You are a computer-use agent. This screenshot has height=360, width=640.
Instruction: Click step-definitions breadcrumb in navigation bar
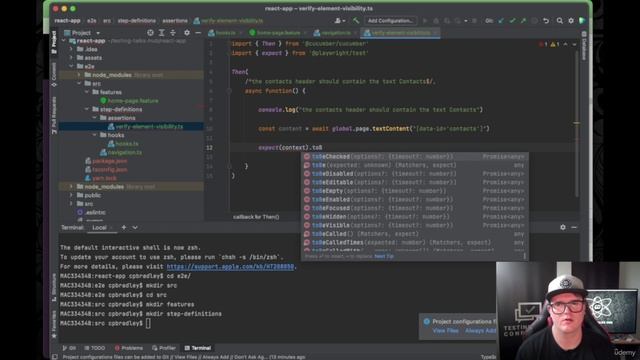[137, 21]
